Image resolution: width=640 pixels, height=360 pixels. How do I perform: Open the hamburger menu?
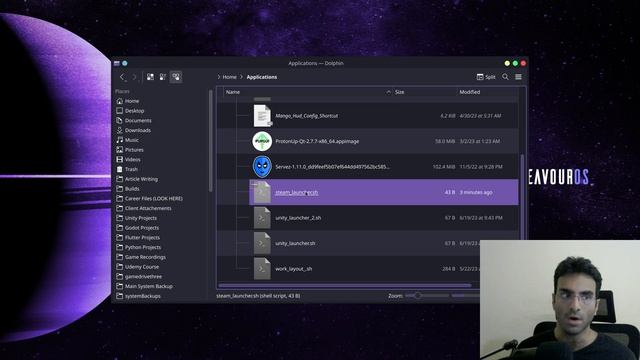(518, 77)
